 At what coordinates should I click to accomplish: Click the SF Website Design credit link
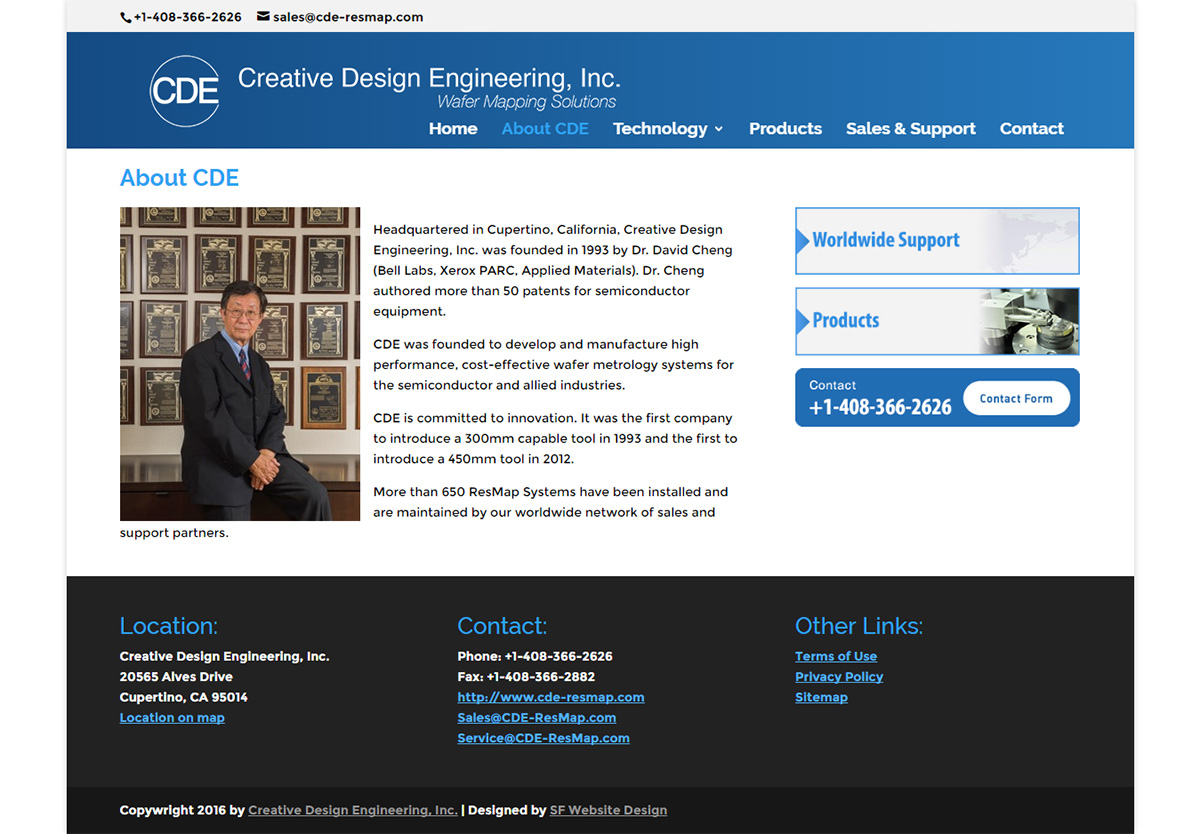(x=608, y=810)
